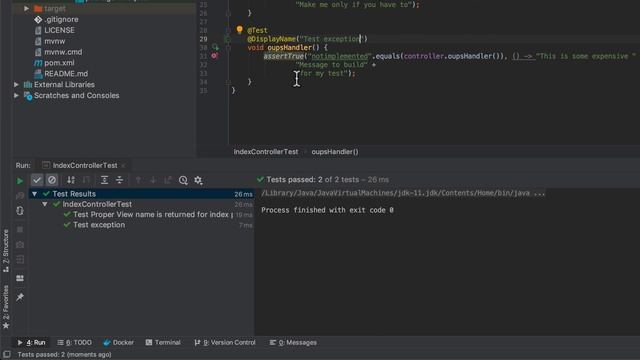Open the Favorites side tool window
Viewport: 640px width, 360px height.
(6, 307)
